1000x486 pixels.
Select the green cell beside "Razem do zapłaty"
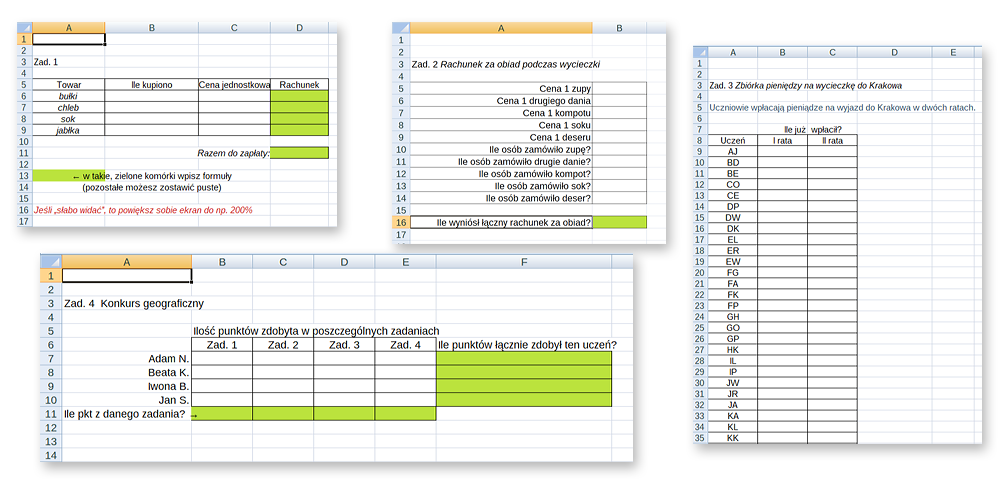pos(299,152)
